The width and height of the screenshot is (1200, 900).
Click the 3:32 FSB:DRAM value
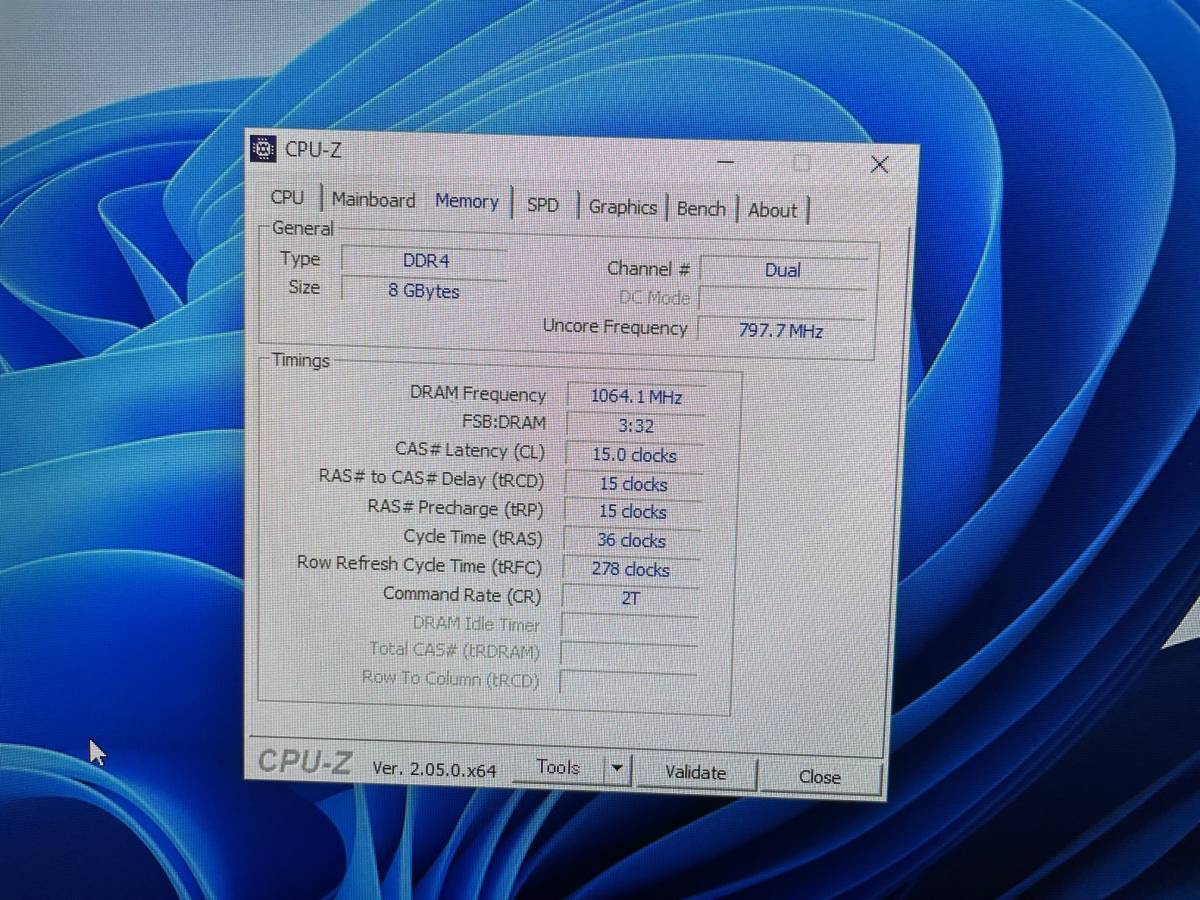635,426
